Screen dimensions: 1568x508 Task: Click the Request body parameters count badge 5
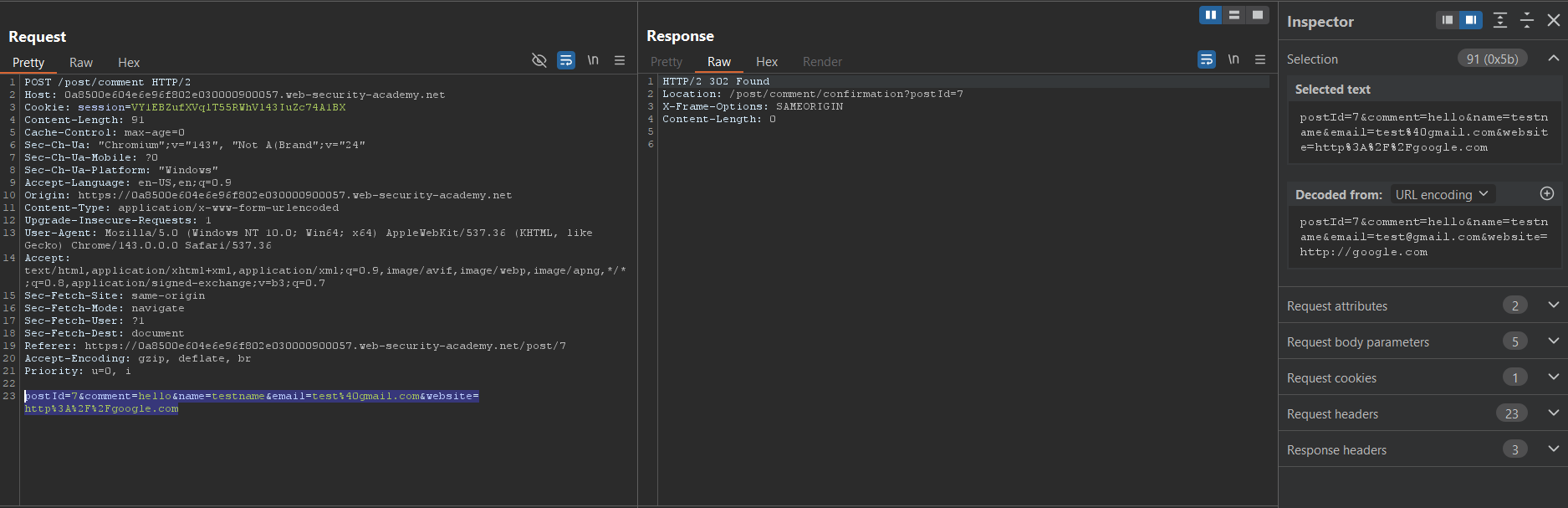point(1515,341)
